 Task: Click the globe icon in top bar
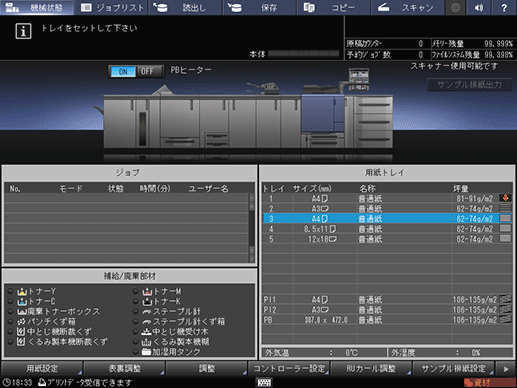(455, 7)
